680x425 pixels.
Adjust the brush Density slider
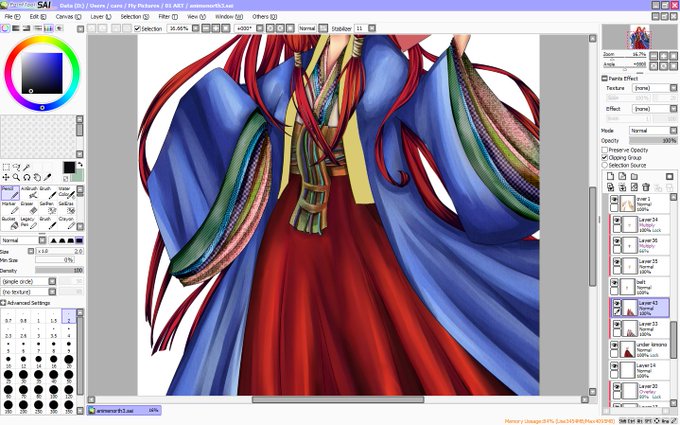click(x=59, y=270)
